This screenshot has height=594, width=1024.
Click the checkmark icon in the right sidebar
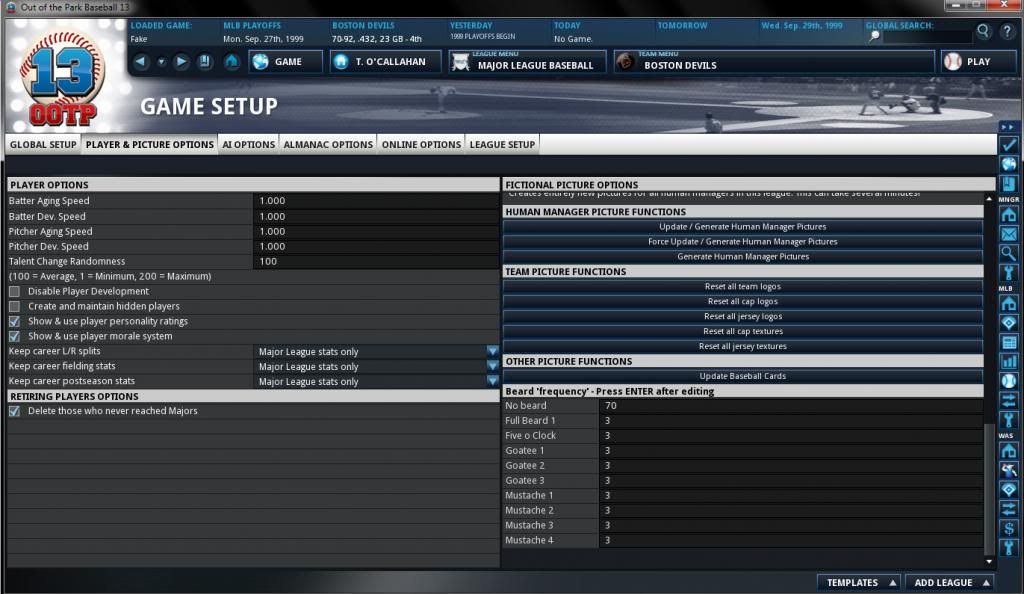coord(1009,145)
